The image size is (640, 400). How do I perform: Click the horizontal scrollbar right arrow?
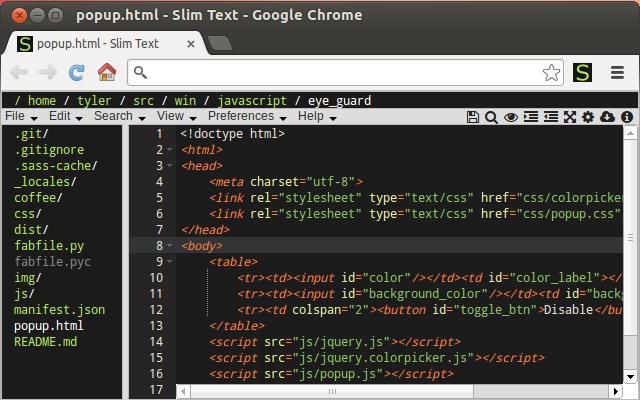tap(616, 391)
